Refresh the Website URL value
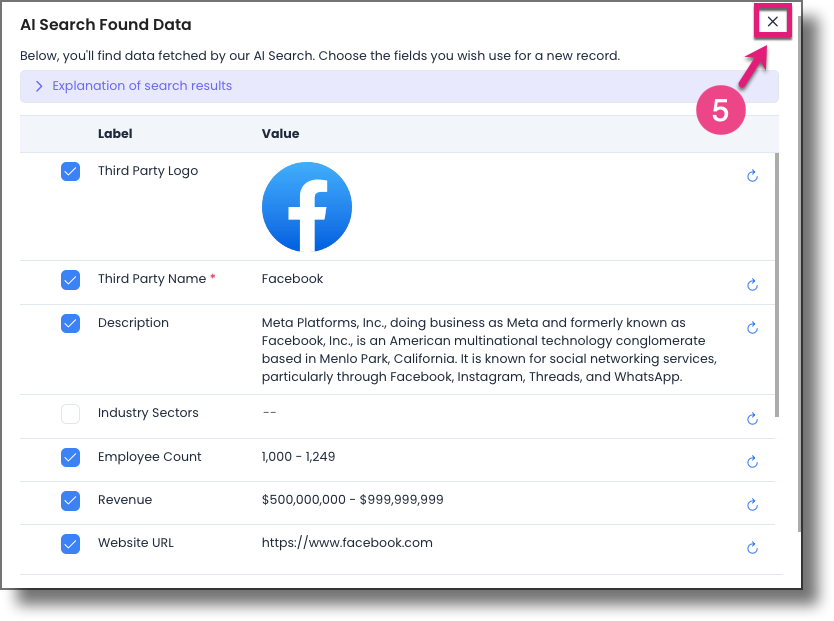The width and height of the screenshot is (834, 621). tap(752, 547)
